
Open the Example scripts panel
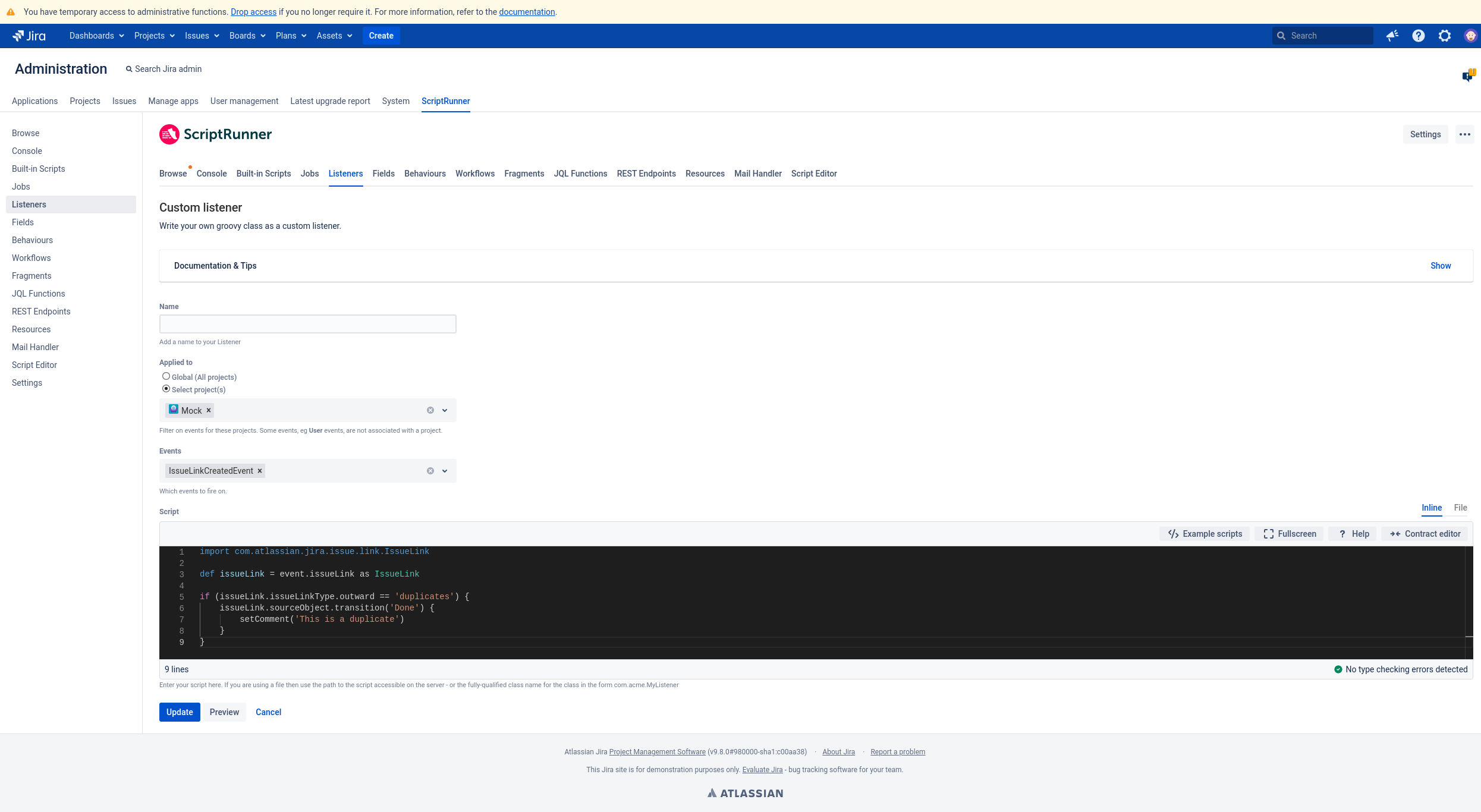(x=1203, y=533)
